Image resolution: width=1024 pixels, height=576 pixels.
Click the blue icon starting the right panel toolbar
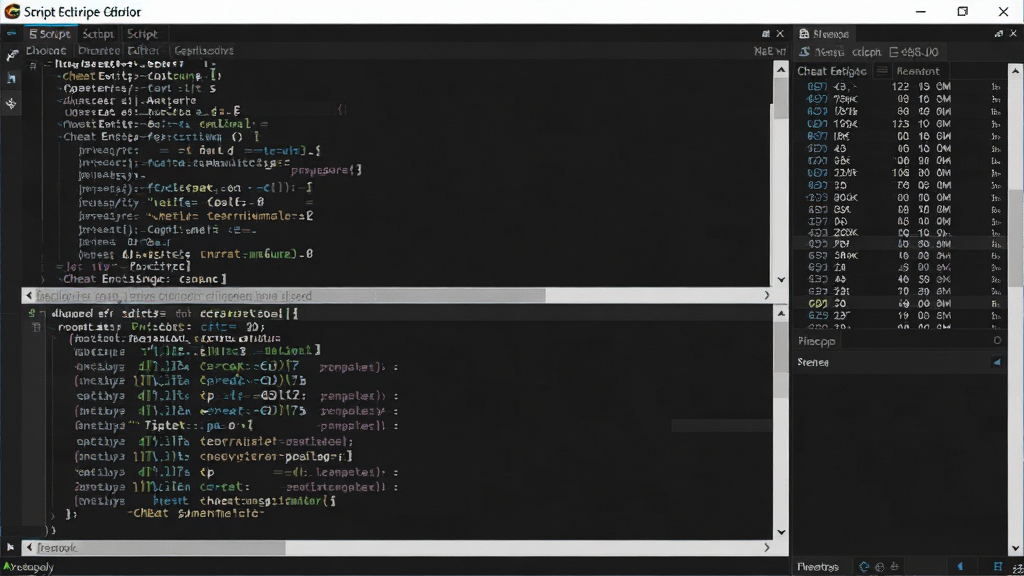pyautogui.click(x=805, y=52)
